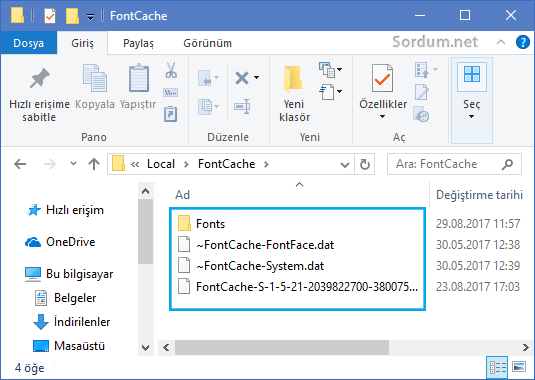Screen dimensions: 535x380
Task: Click the easy access icon
Action: (x=327, y=92)
